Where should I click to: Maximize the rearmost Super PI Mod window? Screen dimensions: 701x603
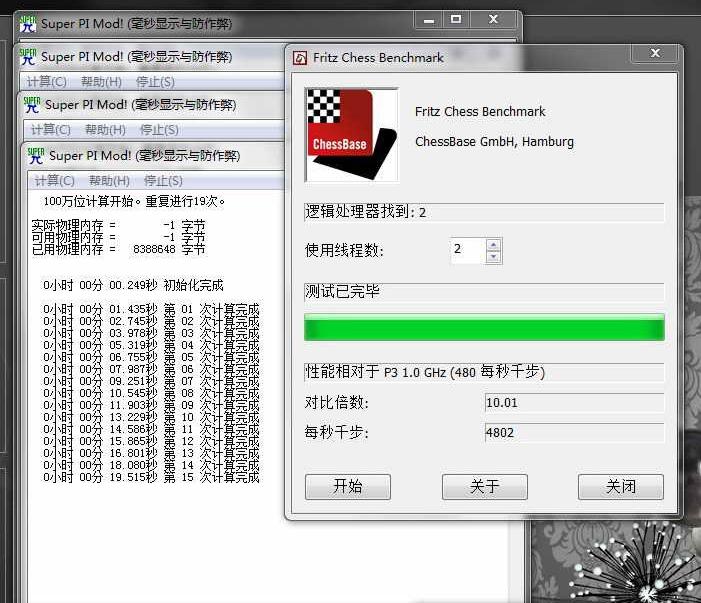(x=456, y=20)
